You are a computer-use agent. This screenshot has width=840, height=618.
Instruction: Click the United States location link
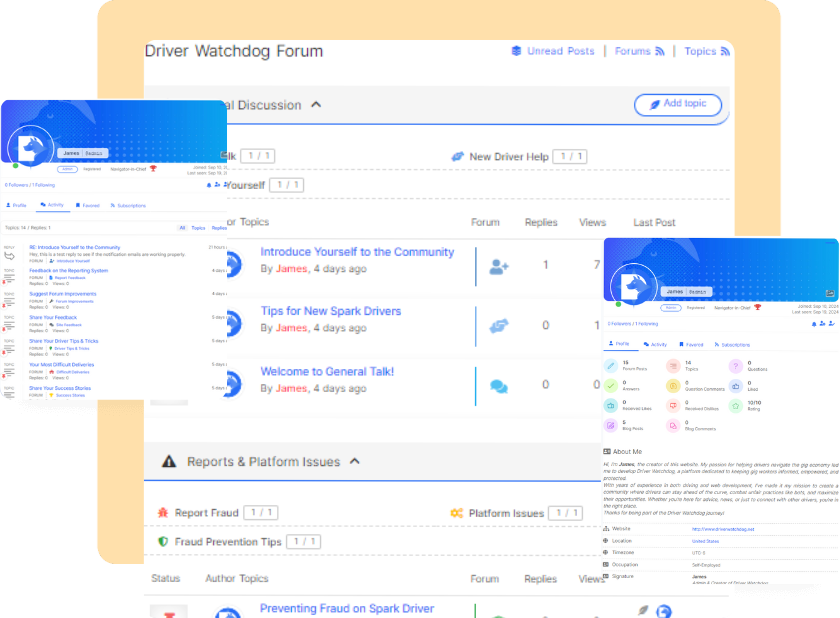coord(705,541)
